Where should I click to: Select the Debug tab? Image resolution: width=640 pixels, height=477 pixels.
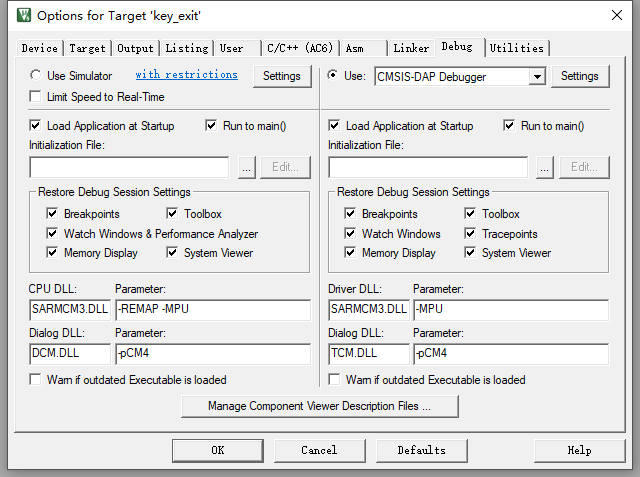(x=460, y=47)
